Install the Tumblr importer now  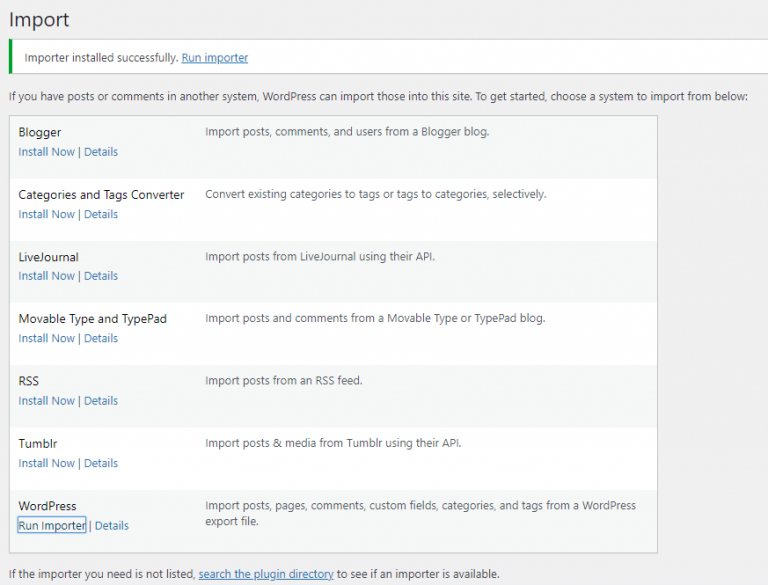pyautogui.click(x=47, y=463)
